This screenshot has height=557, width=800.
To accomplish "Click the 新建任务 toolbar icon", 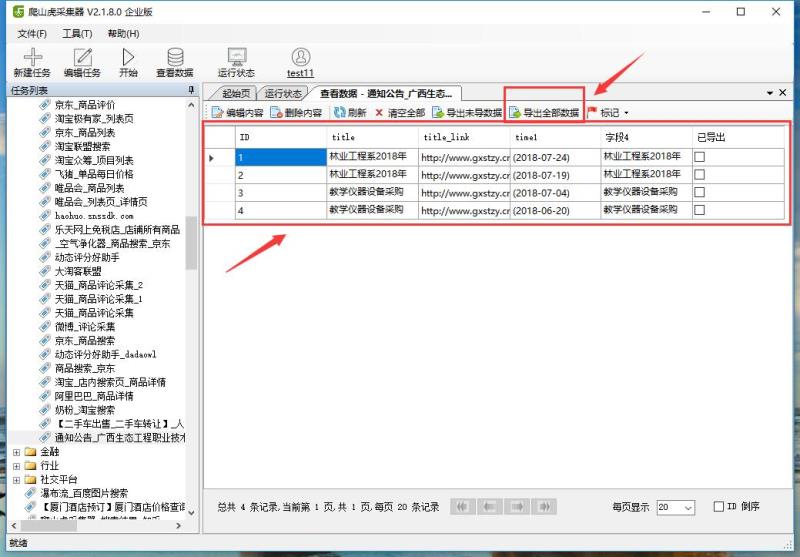I will [32, 62].
